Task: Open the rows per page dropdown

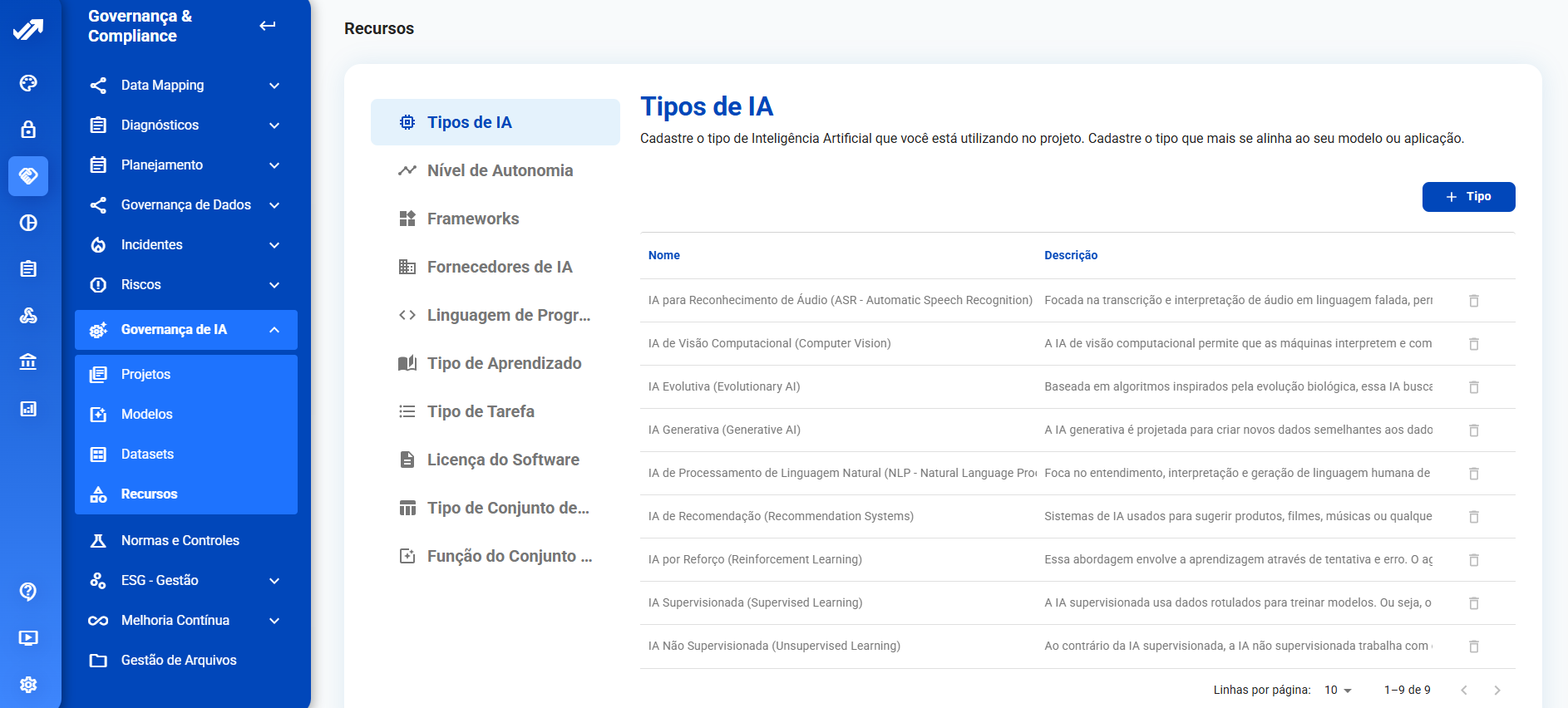Action: coord(1338,691)
